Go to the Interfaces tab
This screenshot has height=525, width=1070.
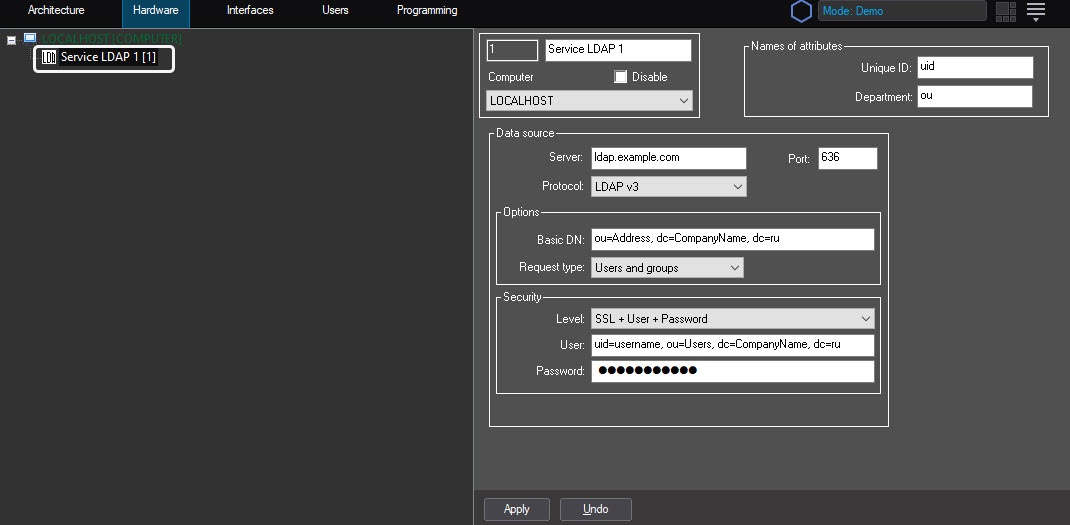[250, 11]
